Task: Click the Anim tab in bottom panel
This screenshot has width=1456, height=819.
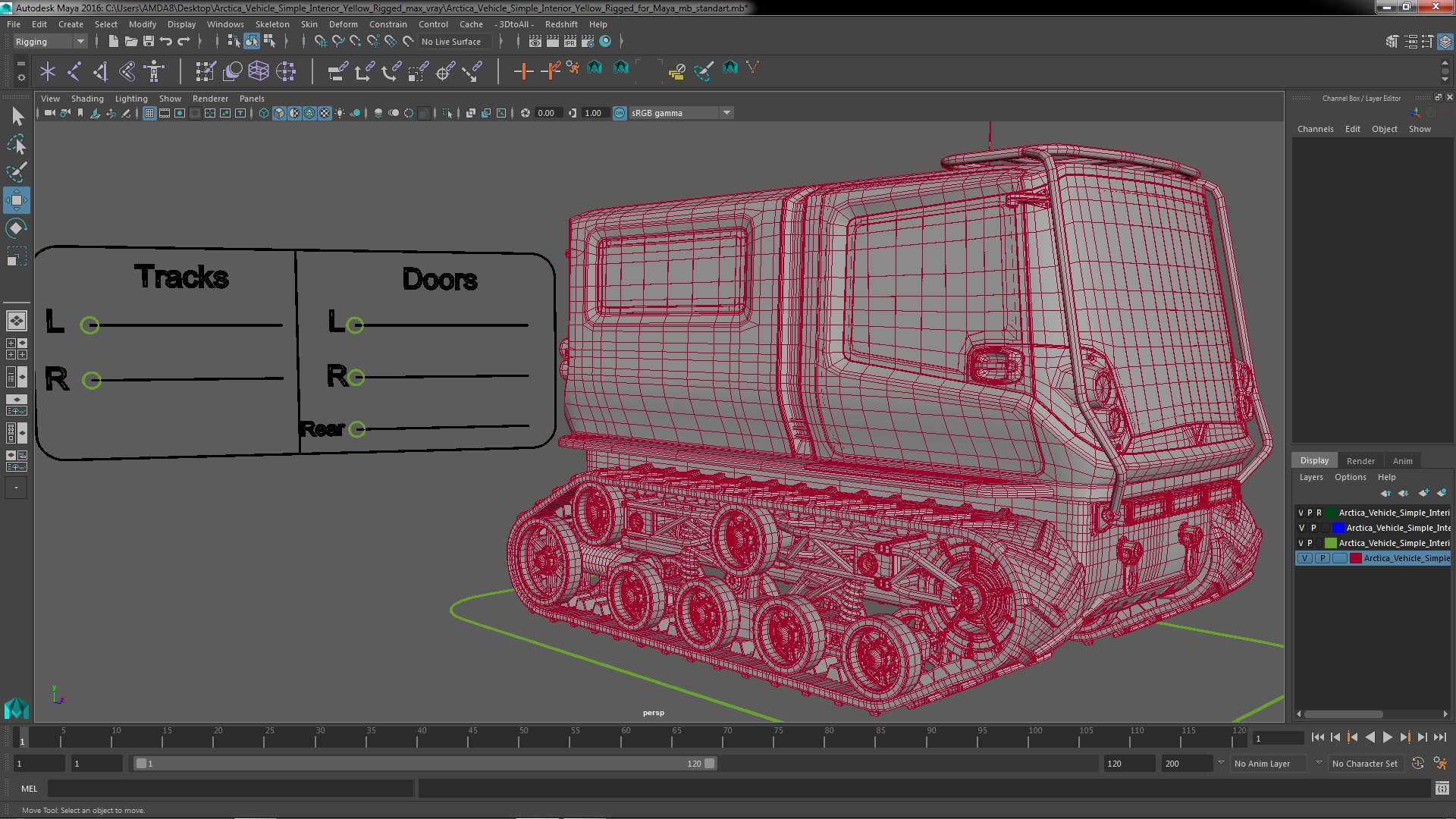Action: 1402,460
